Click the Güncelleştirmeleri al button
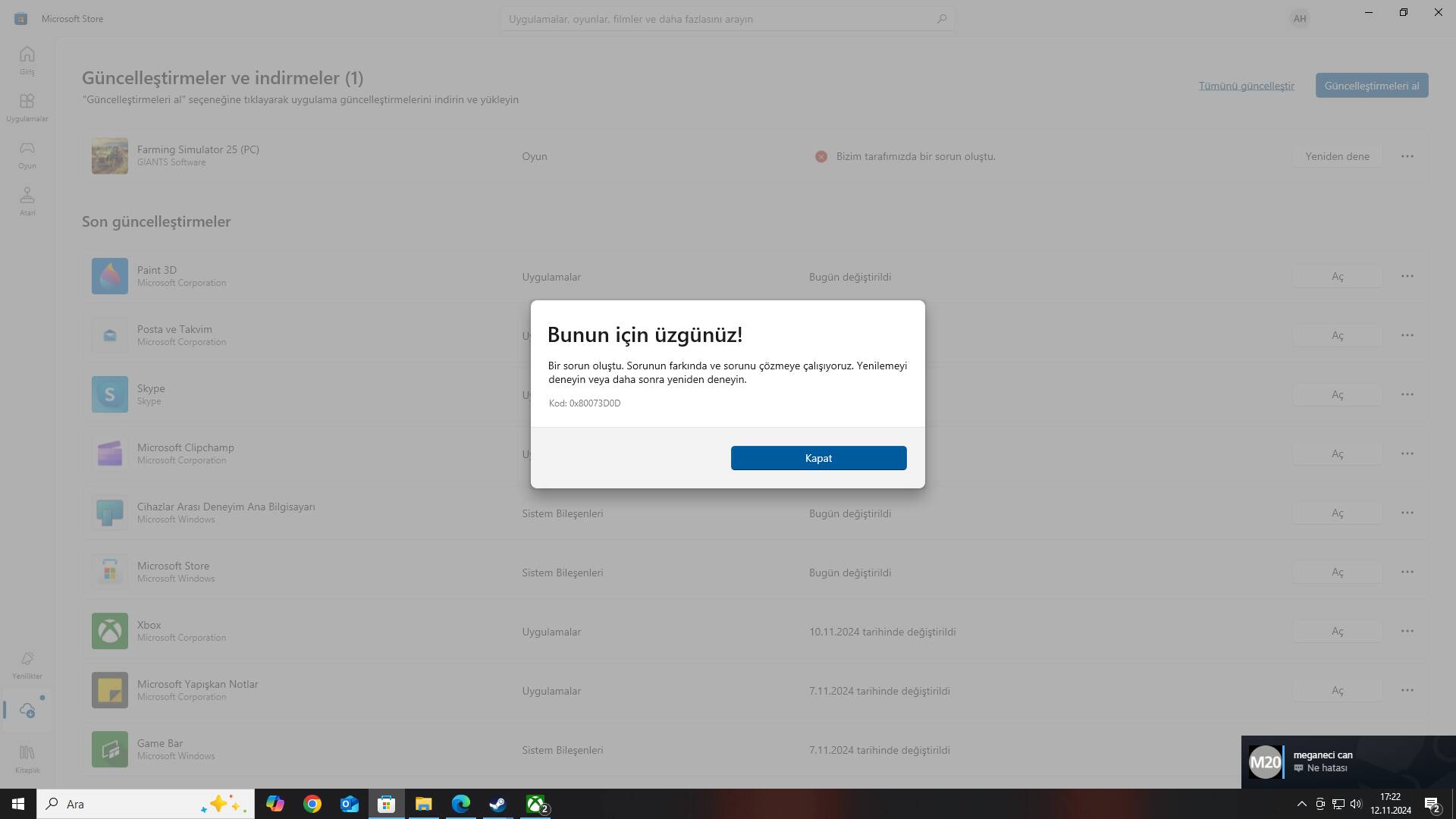The image size is (1456, 819). [1372, 86]
